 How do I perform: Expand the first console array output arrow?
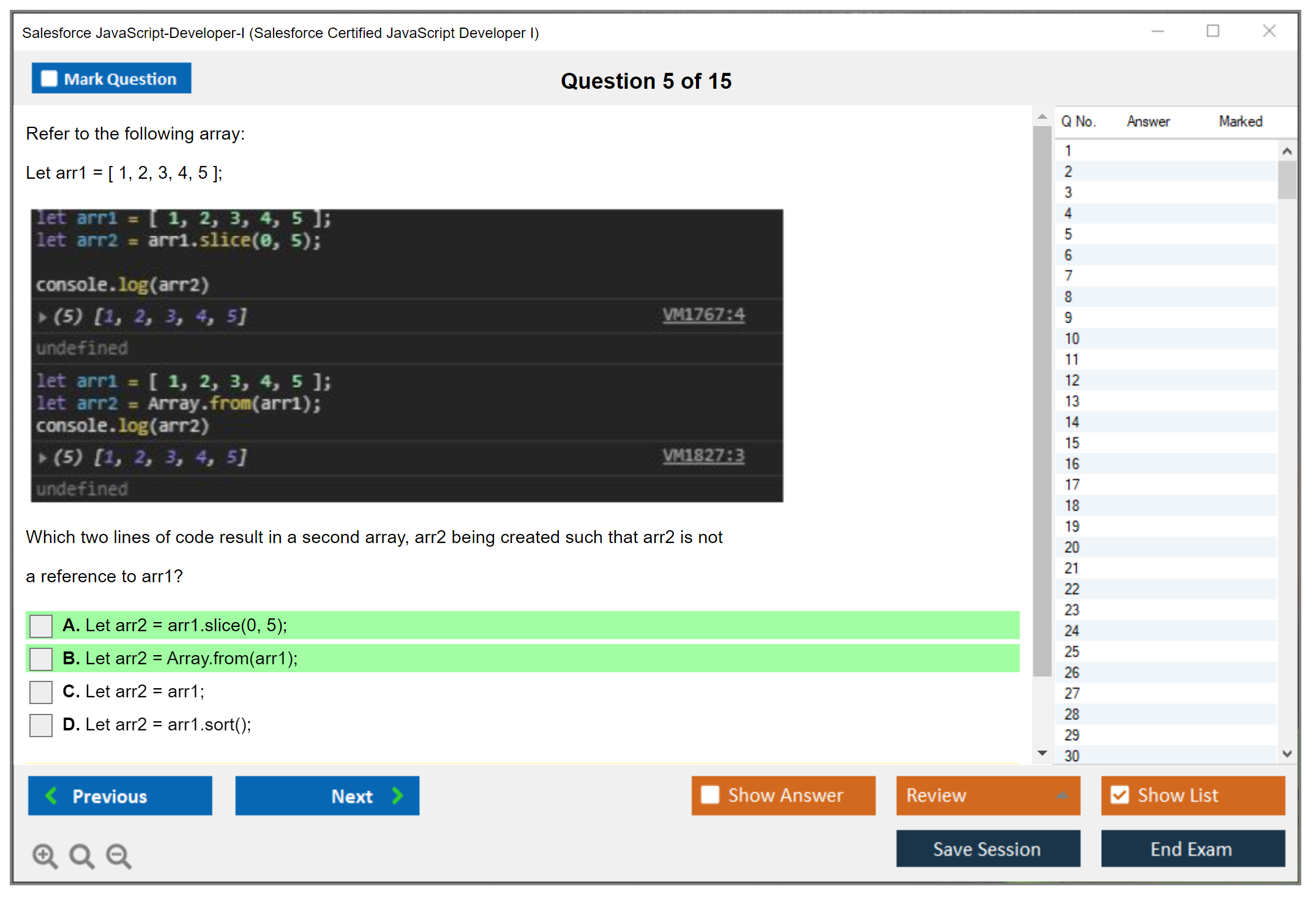[x=42, y=317]
